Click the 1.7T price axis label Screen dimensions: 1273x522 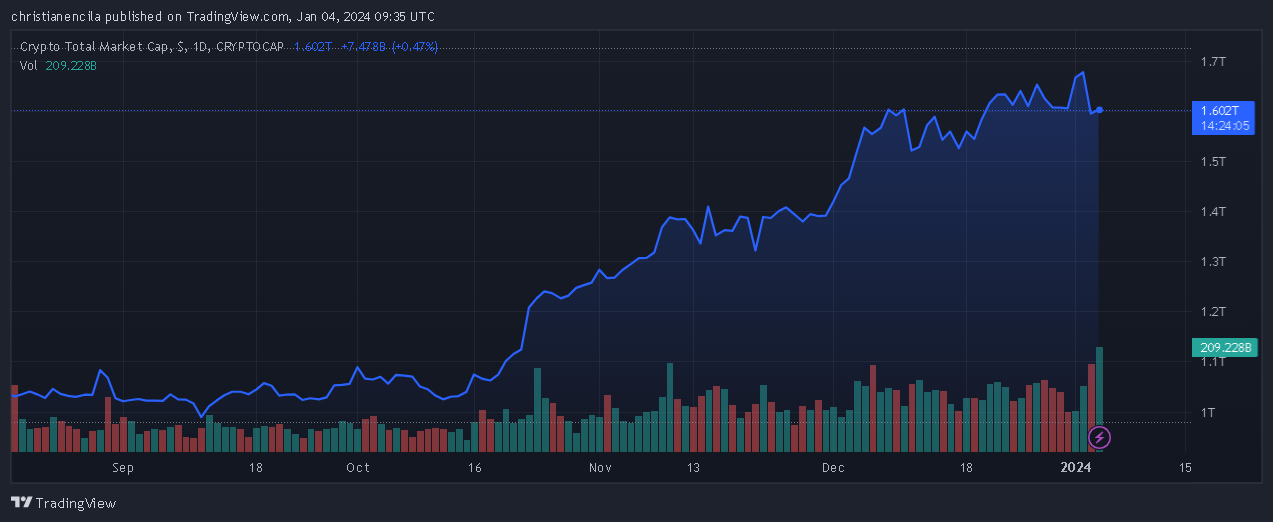point(1212,62)
